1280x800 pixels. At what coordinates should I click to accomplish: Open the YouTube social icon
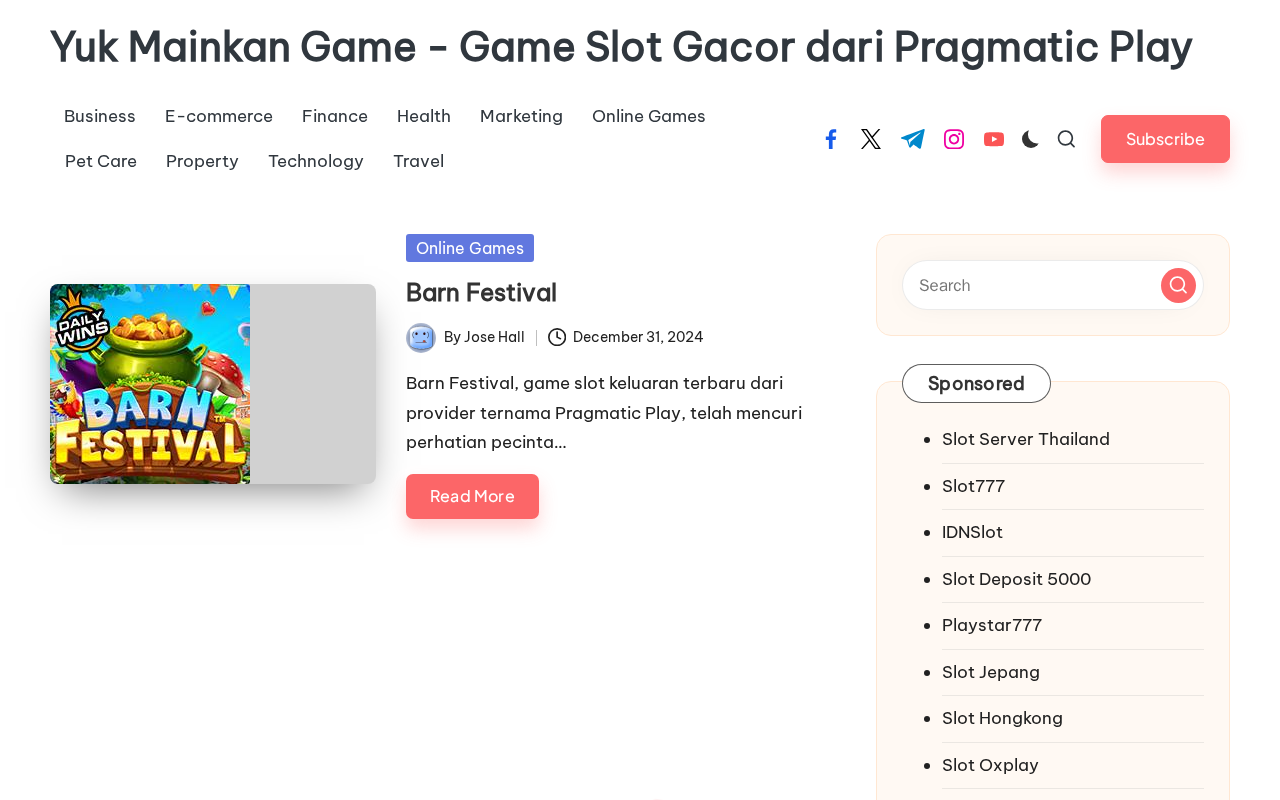pyautogui.click(x=994, y=139)
